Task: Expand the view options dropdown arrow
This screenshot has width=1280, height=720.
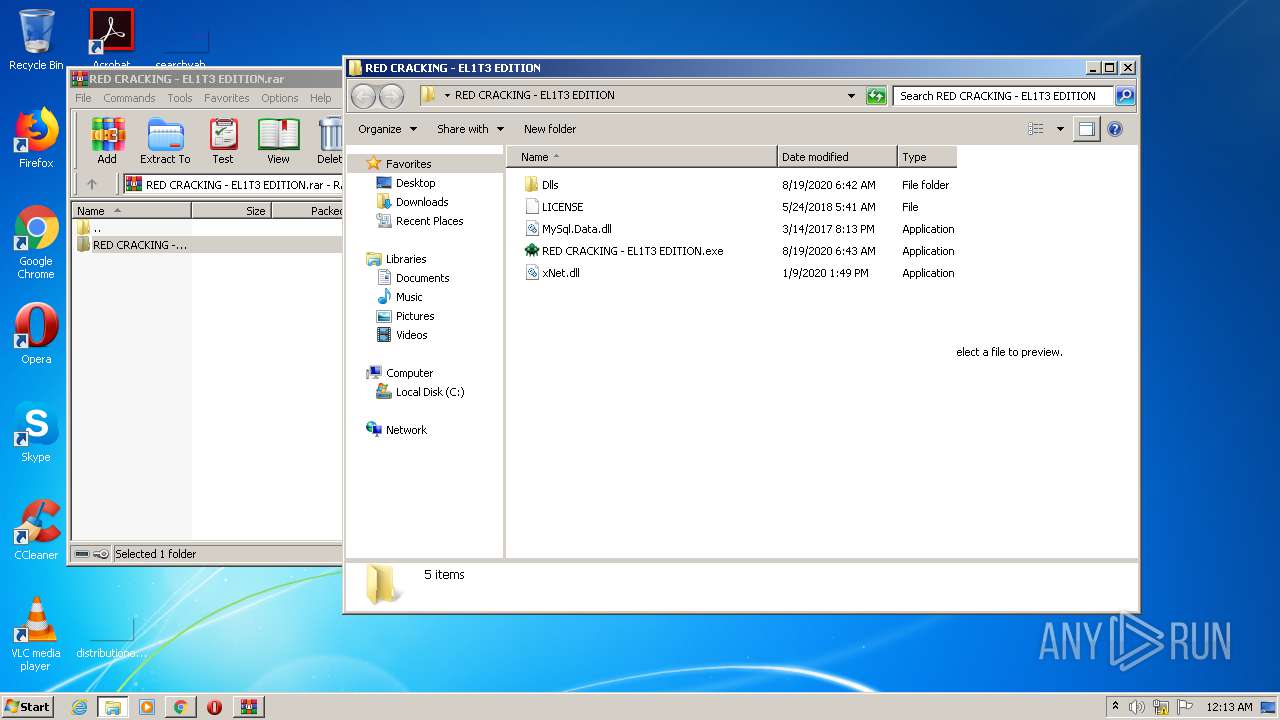Action: [x=1060, y=129]
